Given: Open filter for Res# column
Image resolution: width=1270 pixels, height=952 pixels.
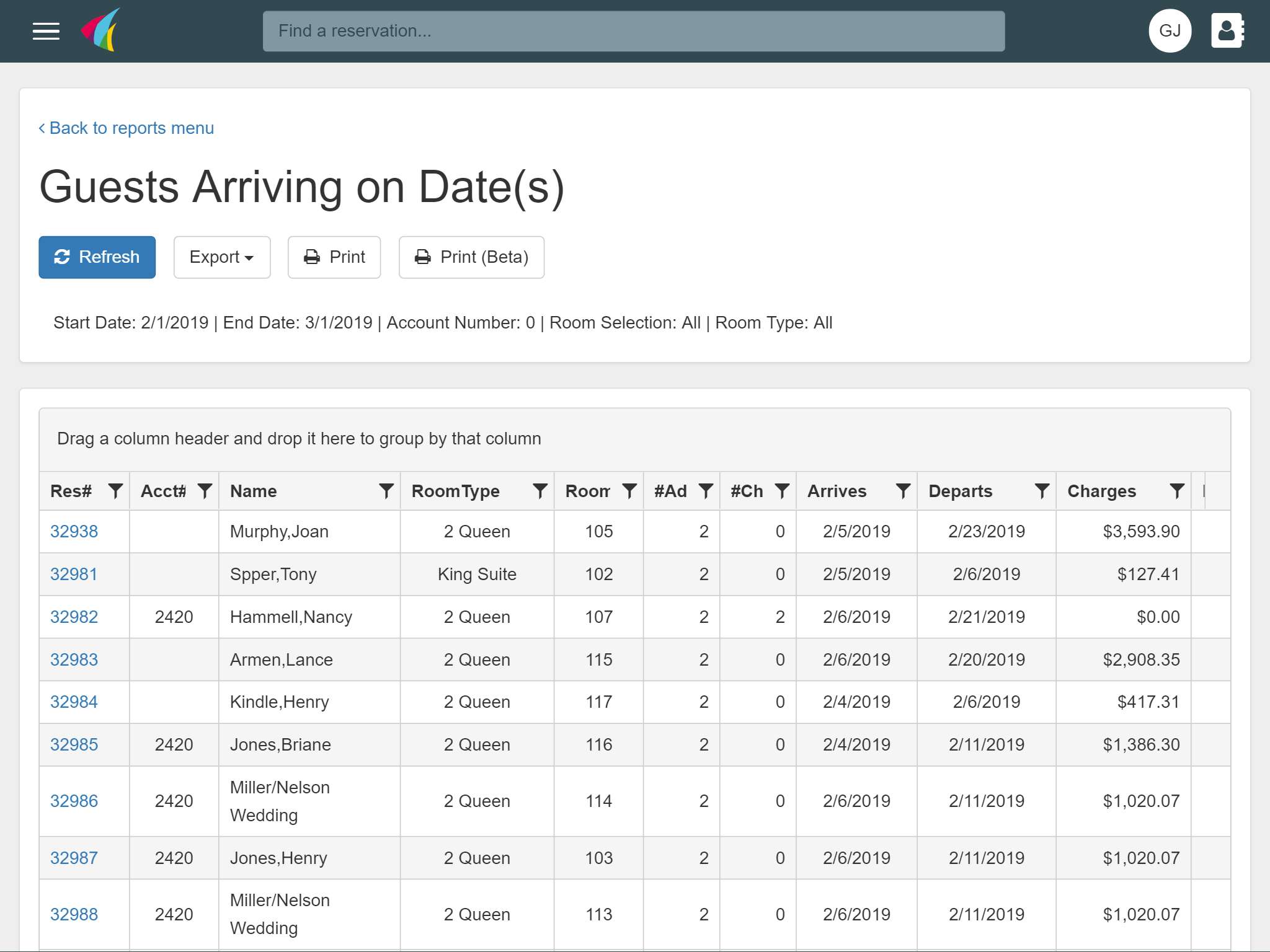Looking at the screenshot, I should pyautogui.click(x=115, y=491).
